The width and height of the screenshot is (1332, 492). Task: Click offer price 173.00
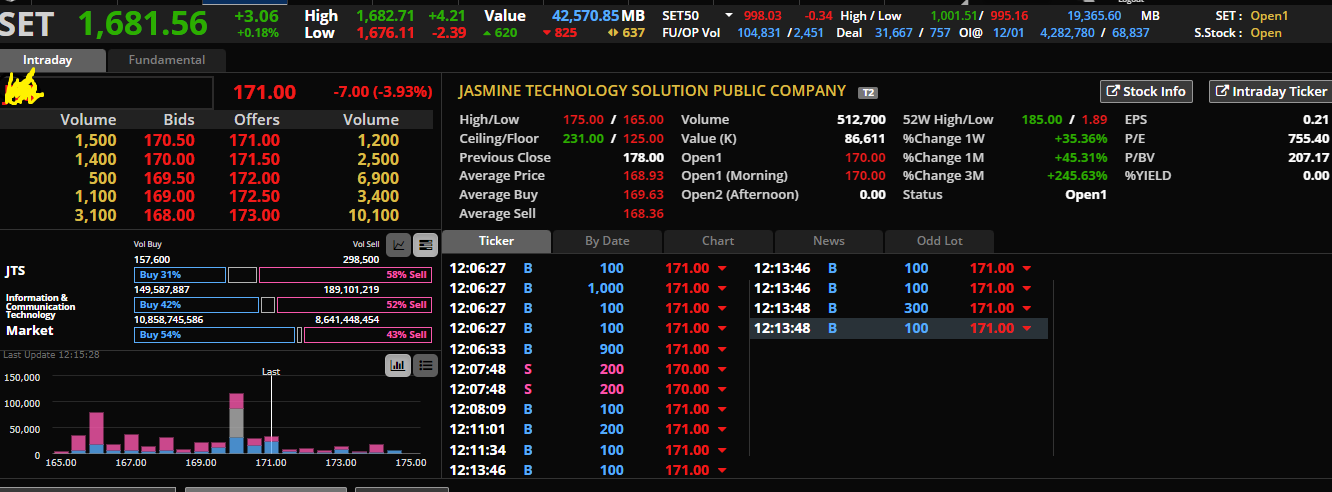(255, 215)
